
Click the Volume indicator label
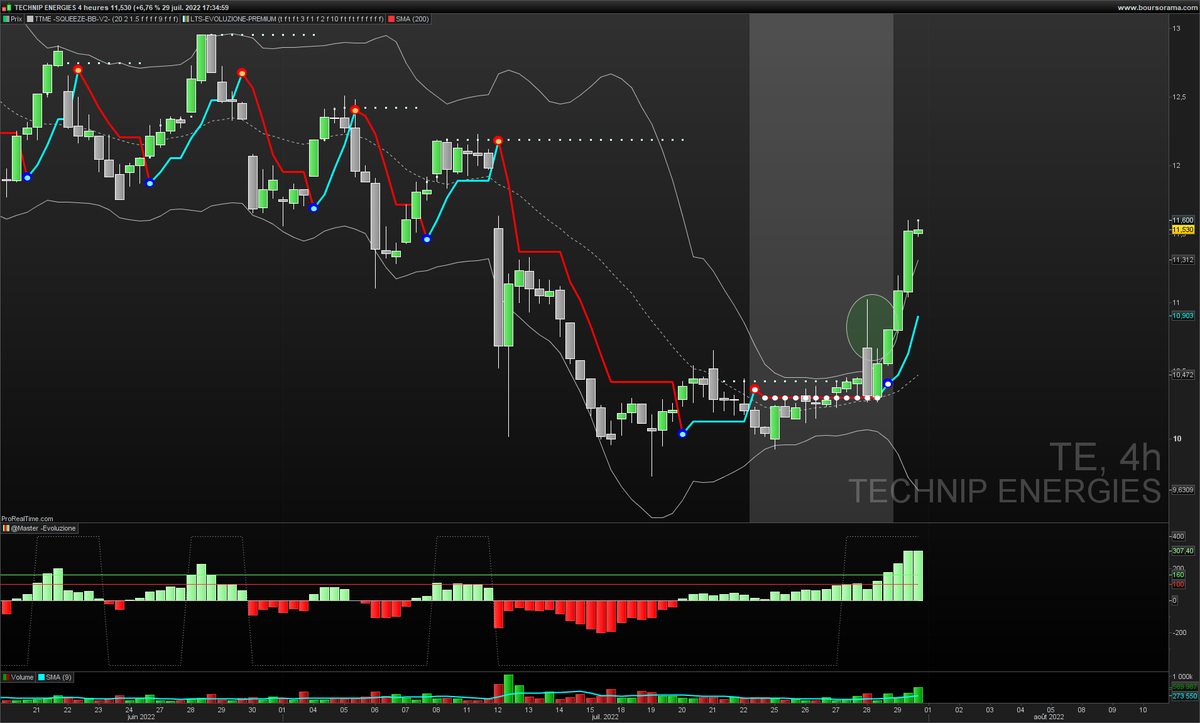(x=16, y=677)
